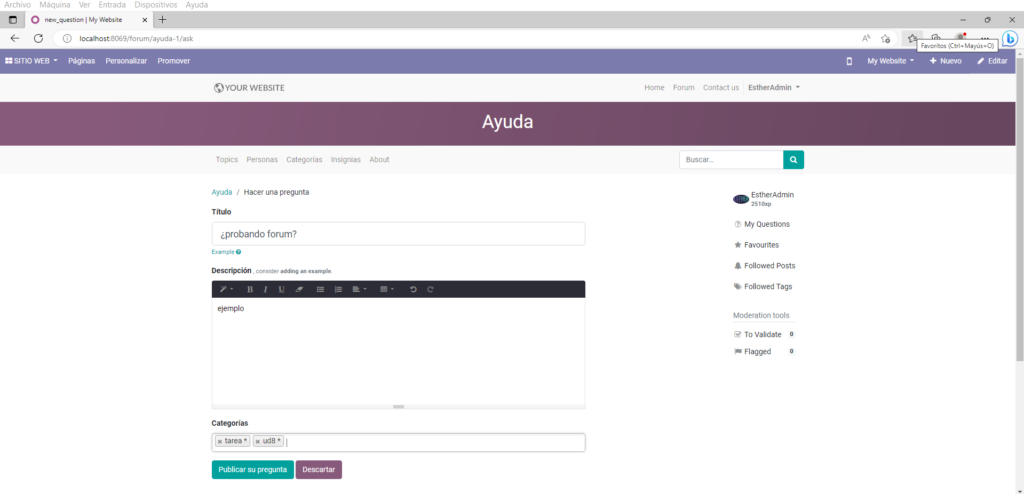This screenshot has width=1024, height=494.
Task: Remove the 'tarea' category tag
Action: click(220, 441)
